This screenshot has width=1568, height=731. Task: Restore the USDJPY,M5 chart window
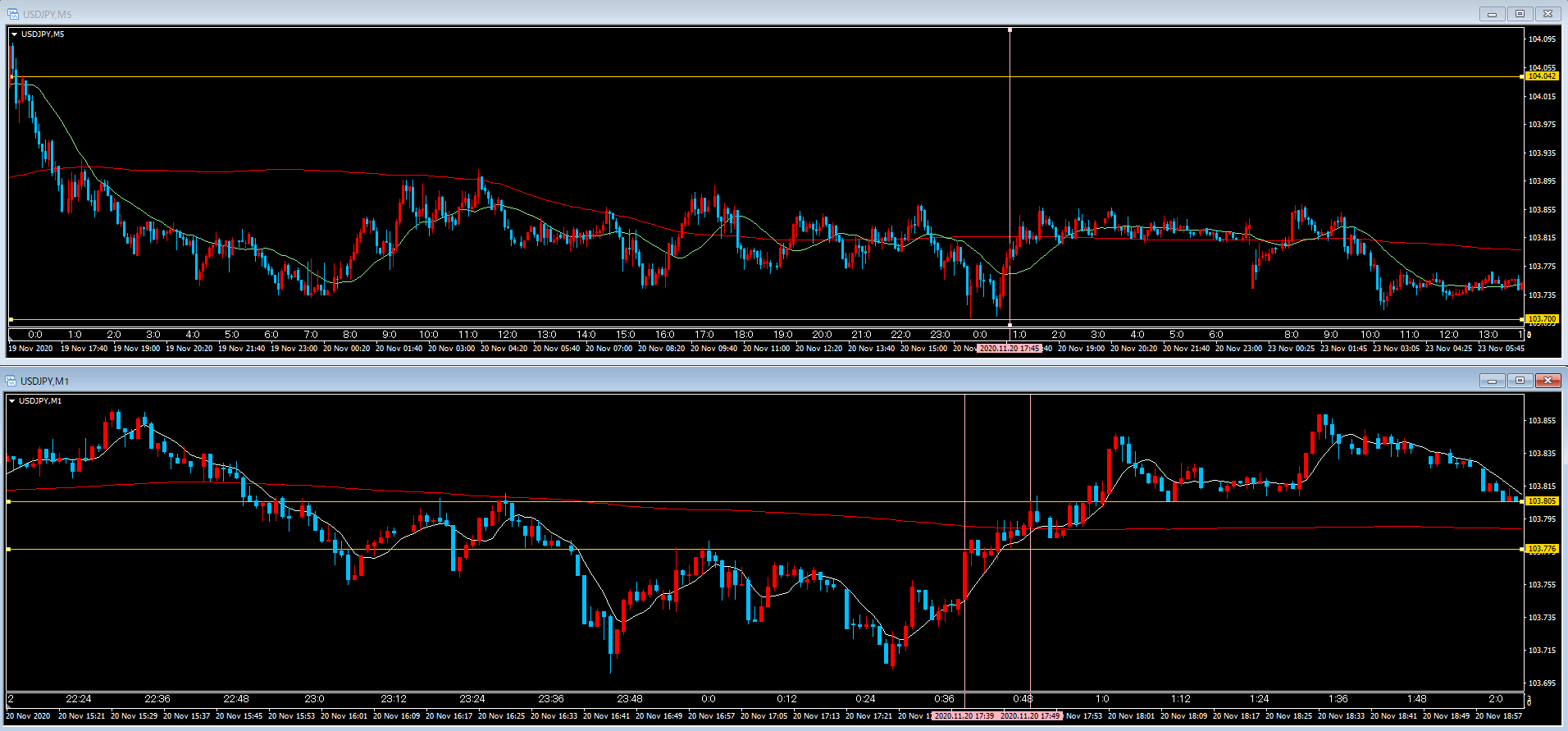click(x=1520, y=14)
